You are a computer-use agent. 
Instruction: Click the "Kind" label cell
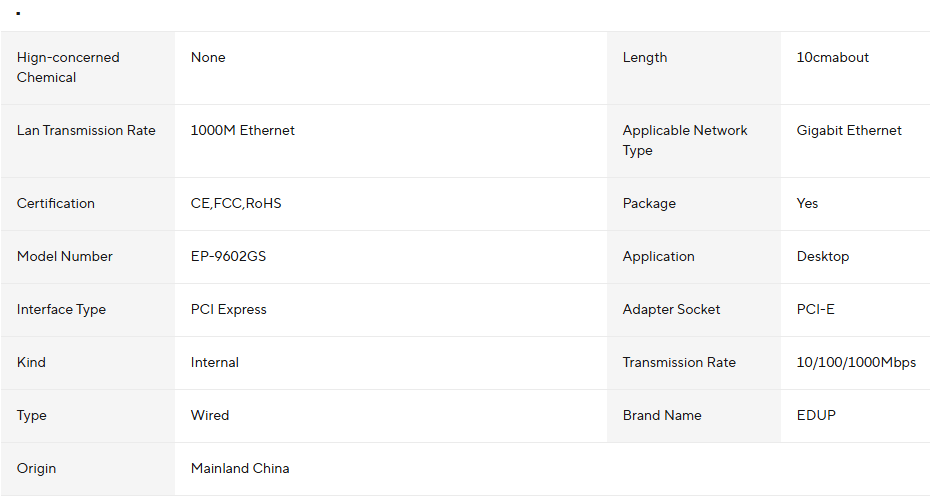pyautogui.click(x=32, y=362)
